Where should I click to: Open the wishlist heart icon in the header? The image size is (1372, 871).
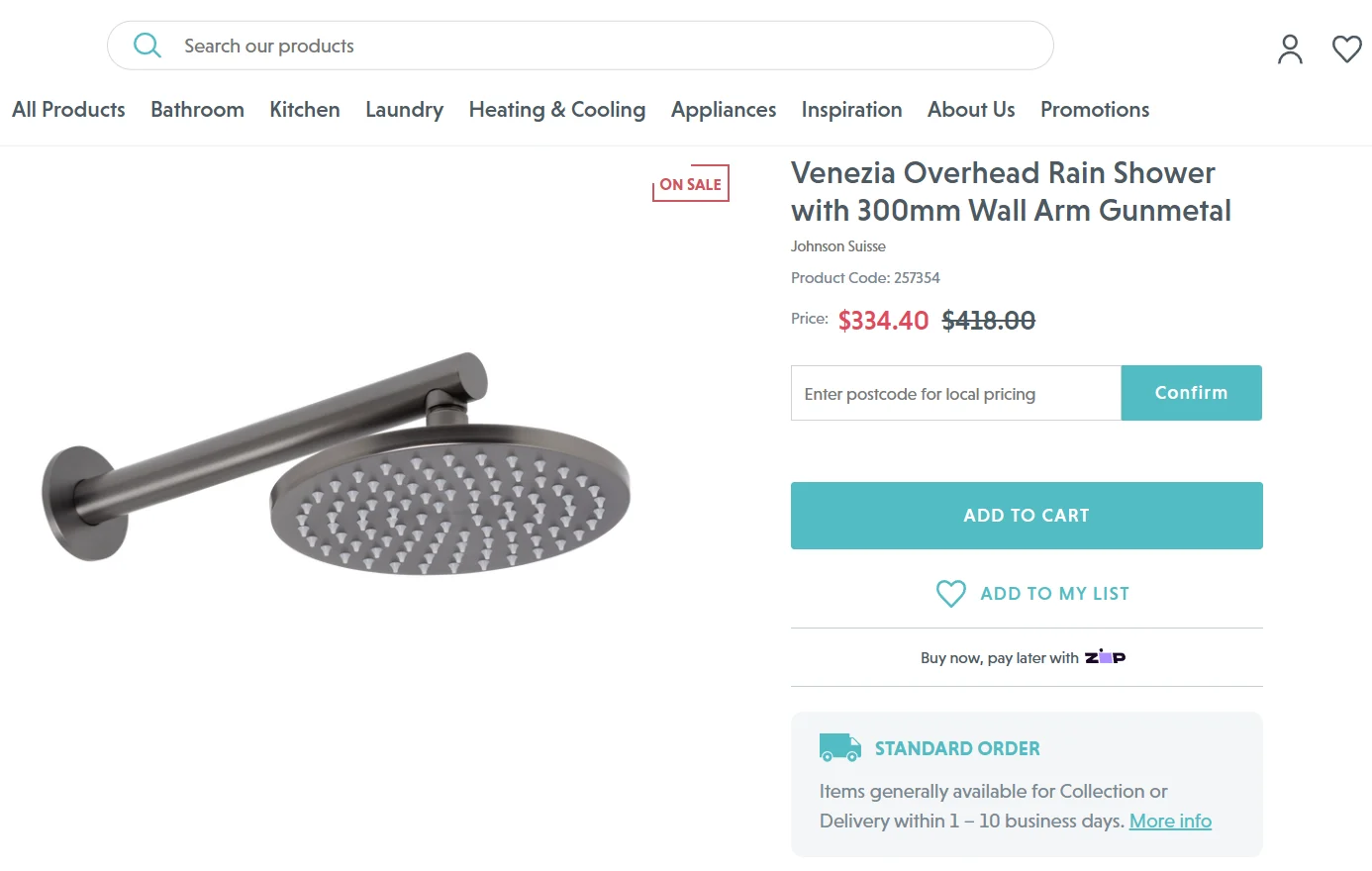pyautogui.click(x=1346, y=48)
